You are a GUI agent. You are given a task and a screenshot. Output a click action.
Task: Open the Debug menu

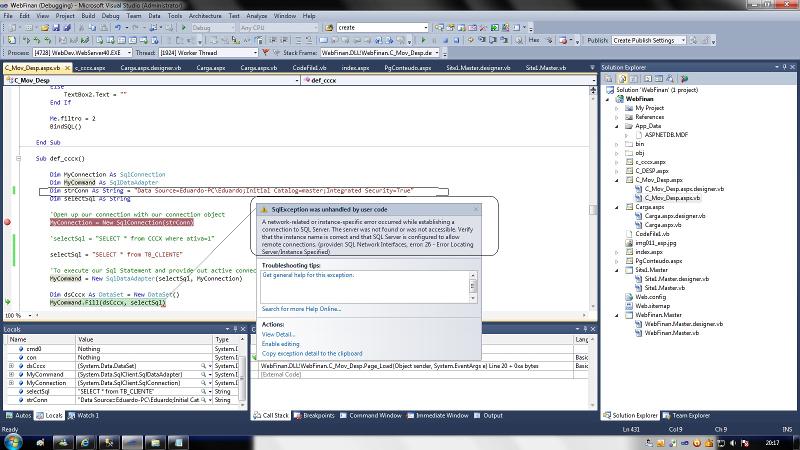110,16
